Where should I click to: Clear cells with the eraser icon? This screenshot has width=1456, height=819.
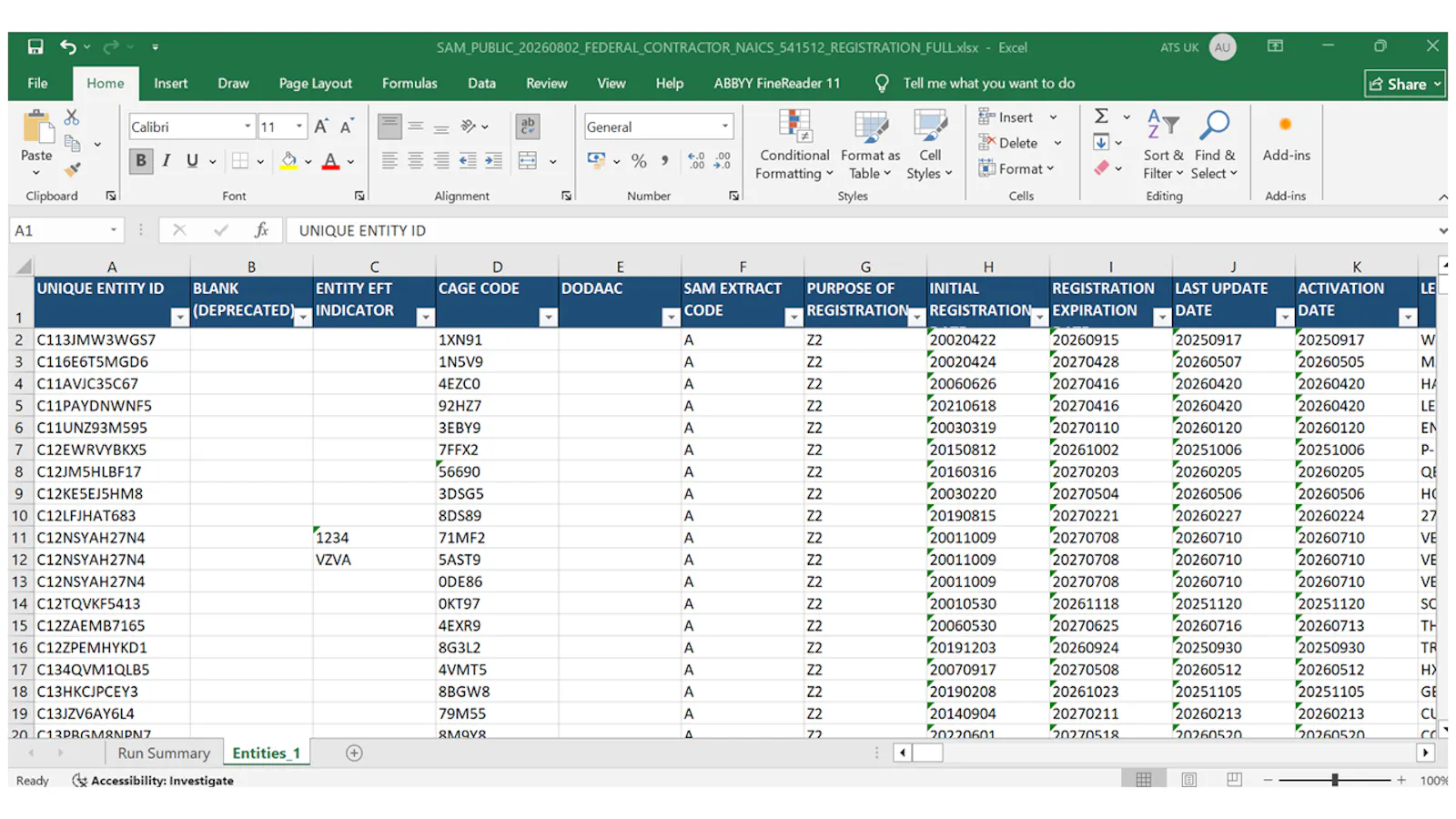(1101, 168)
